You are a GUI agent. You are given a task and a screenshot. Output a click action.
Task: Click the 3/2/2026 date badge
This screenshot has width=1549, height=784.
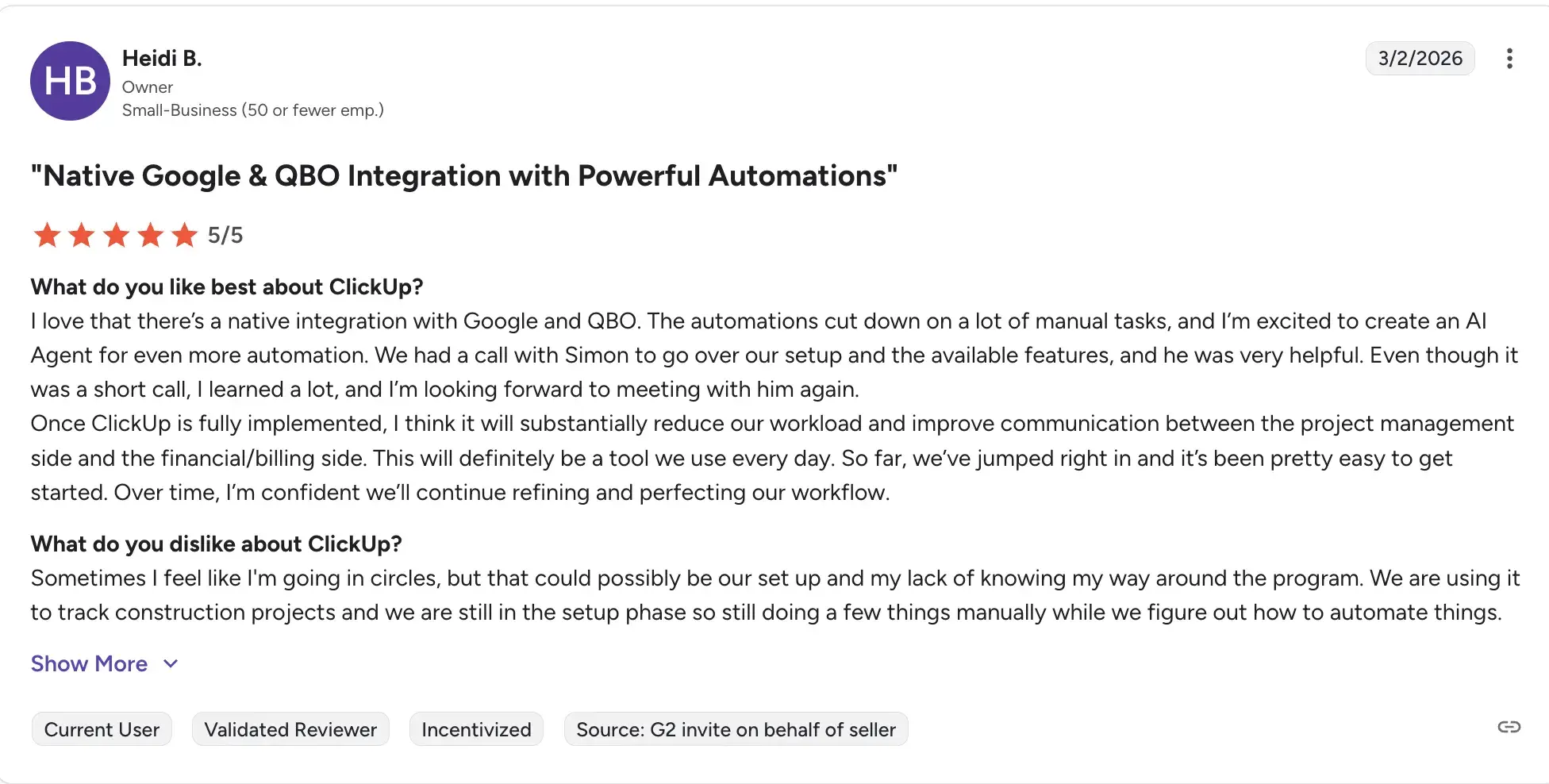(1420, 59)
